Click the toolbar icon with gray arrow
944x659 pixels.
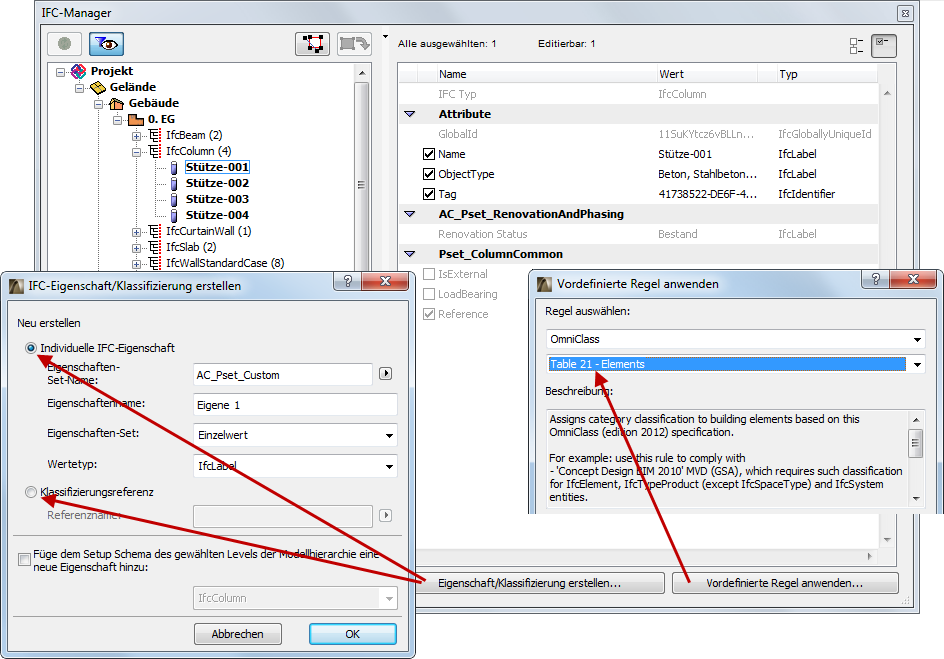(x=354, y=44)
